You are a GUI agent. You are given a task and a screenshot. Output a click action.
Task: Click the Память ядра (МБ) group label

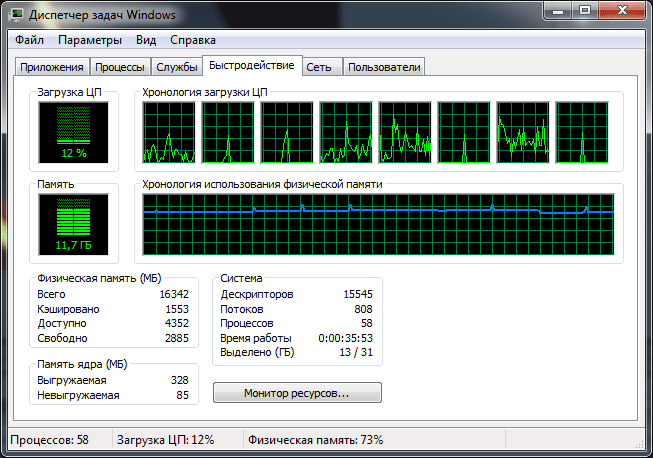(x=82, y=364)
